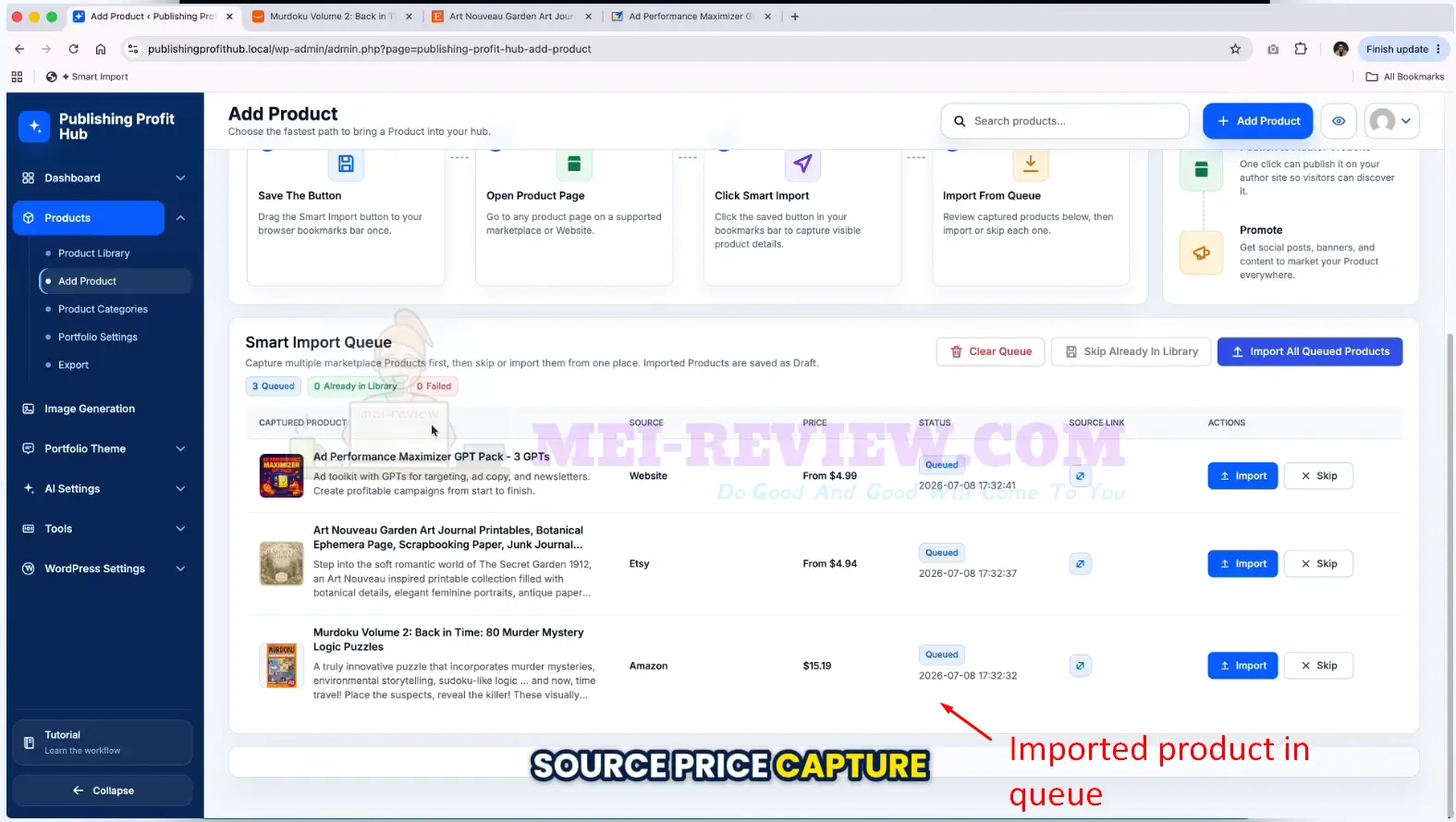
Task: Go to browser home page icon
Action: pos(101,49)
